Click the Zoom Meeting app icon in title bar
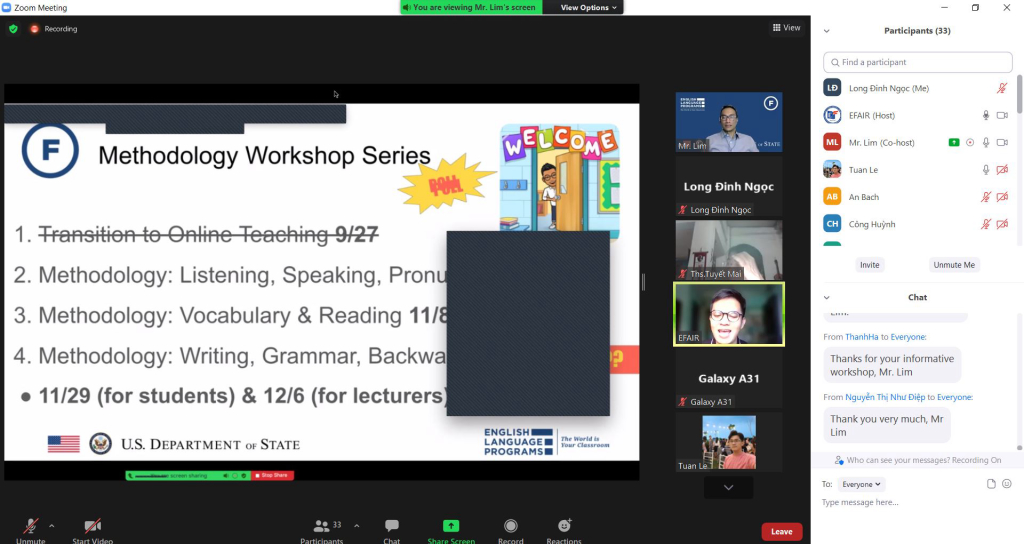The image size is (1024, 544). point(7,8)
